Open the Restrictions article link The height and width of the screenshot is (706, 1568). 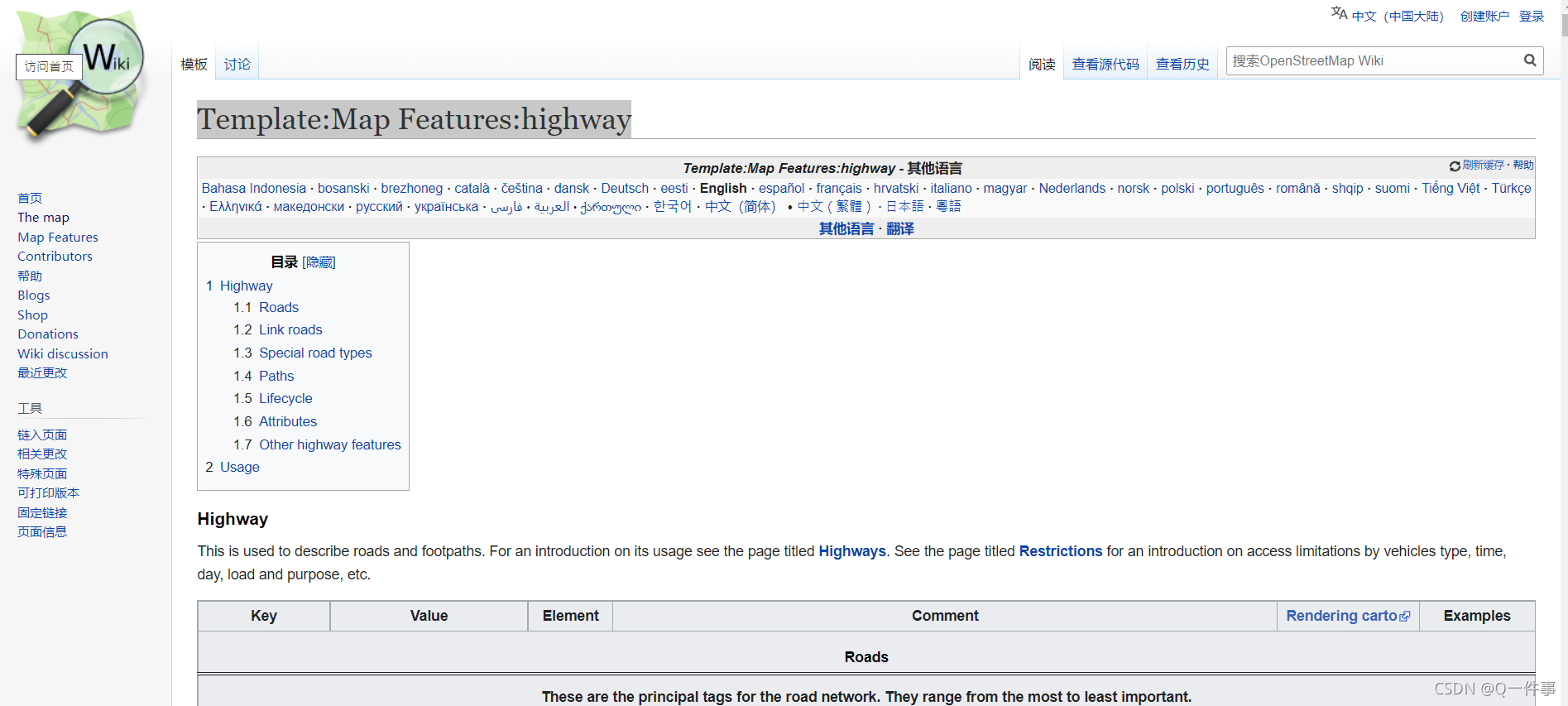[x=1061, y=551]
